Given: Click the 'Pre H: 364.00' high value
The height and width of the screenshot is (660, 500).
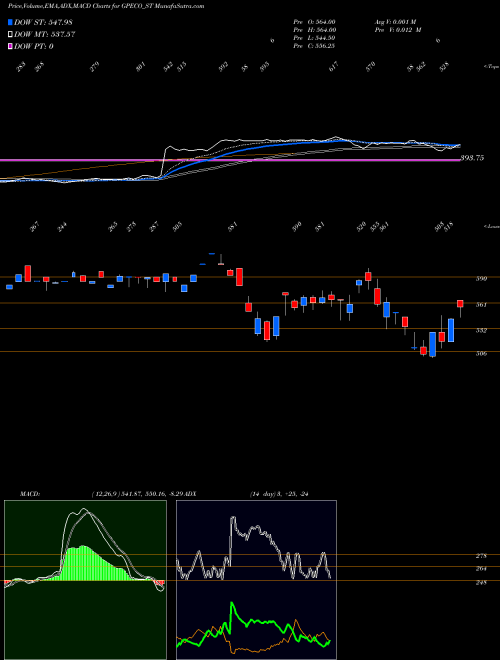Looking at the screenshot, I should 314,30.
